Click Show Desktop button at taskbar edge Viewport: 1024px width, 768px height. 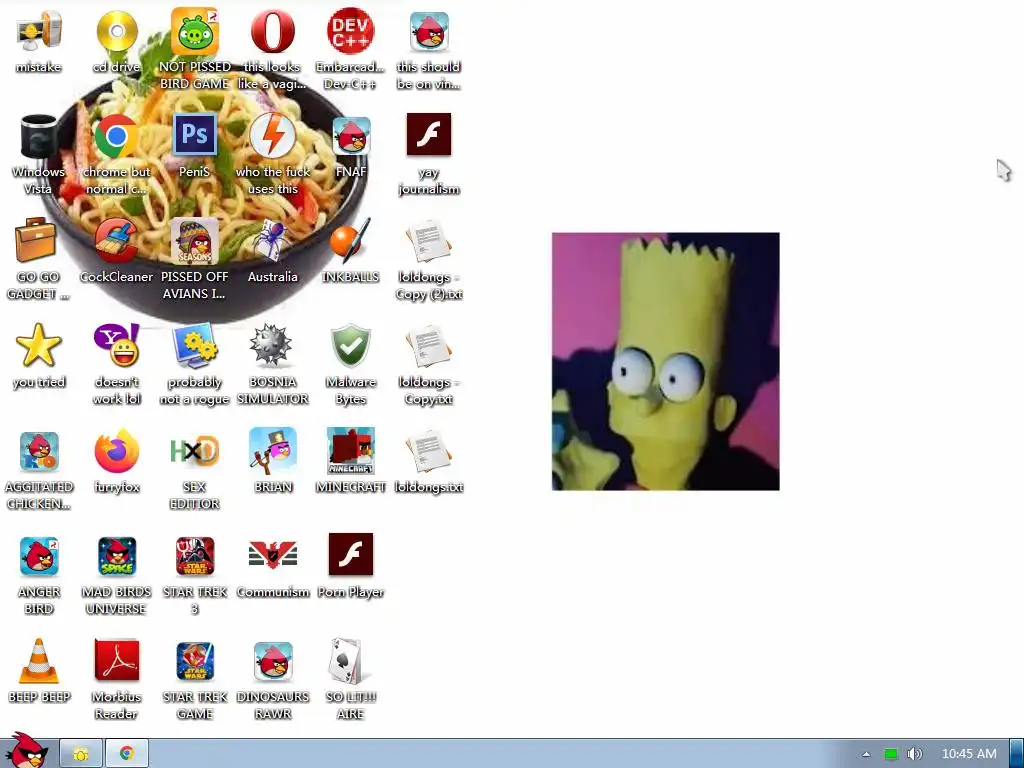pyautogui.click(x=1017, y=754)
